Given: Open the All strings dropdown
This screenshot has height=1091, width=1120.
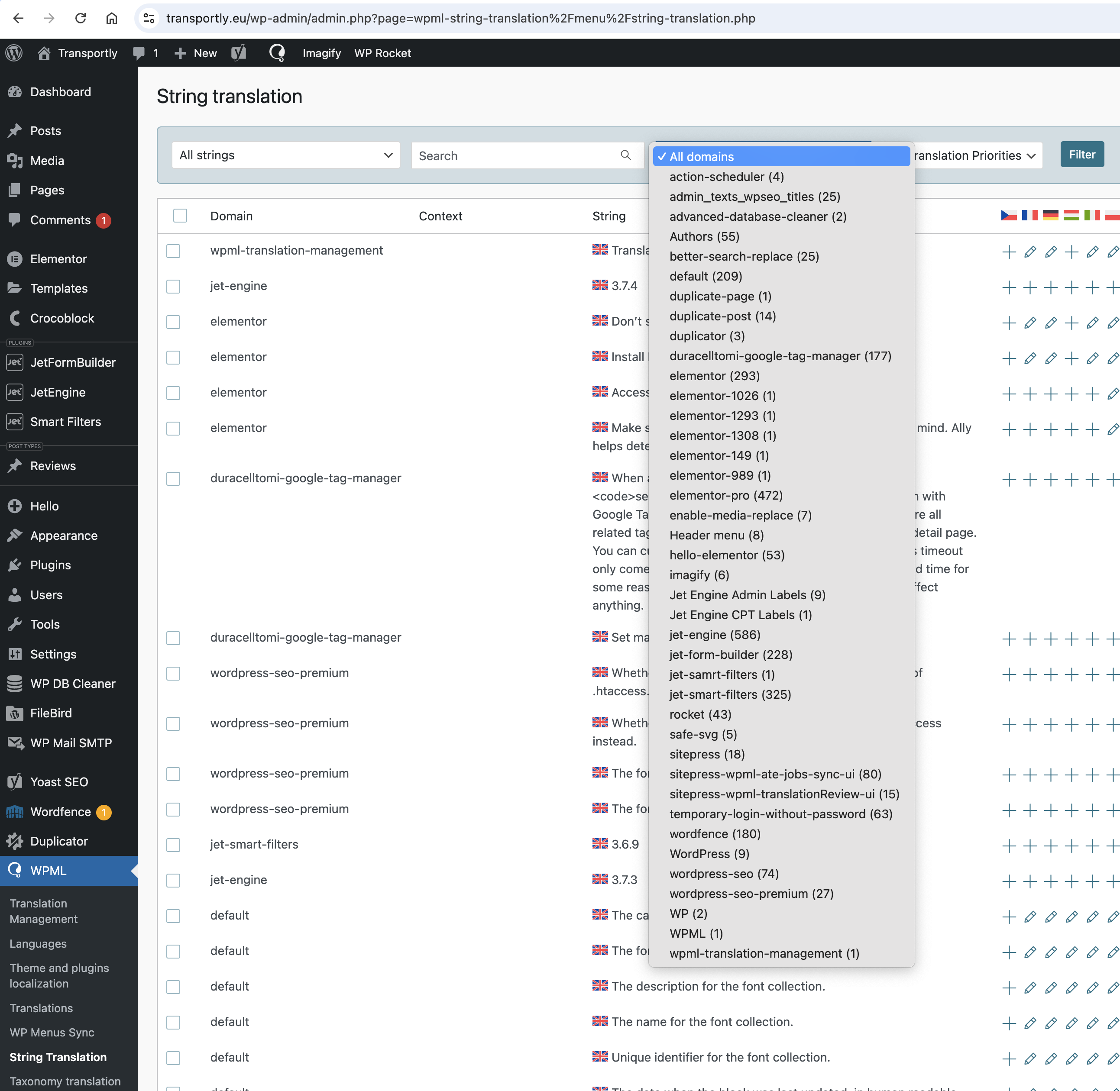Looking at the screenshot, I should pos(285,155).
